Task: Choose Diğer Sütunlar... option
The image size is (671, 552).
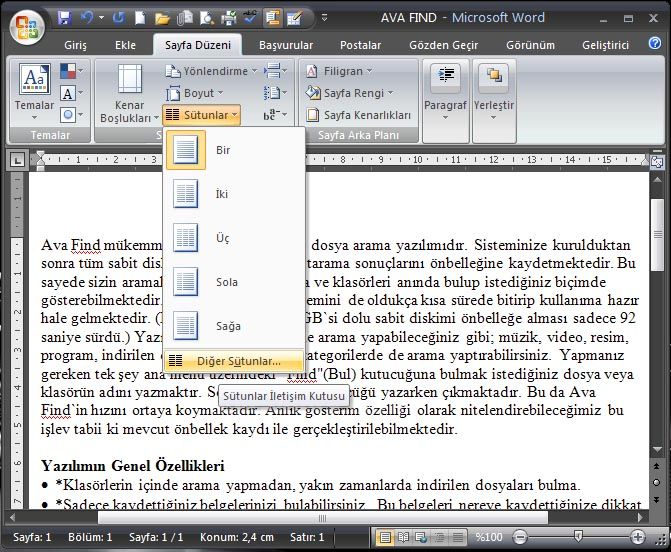Action: [234, 361]
